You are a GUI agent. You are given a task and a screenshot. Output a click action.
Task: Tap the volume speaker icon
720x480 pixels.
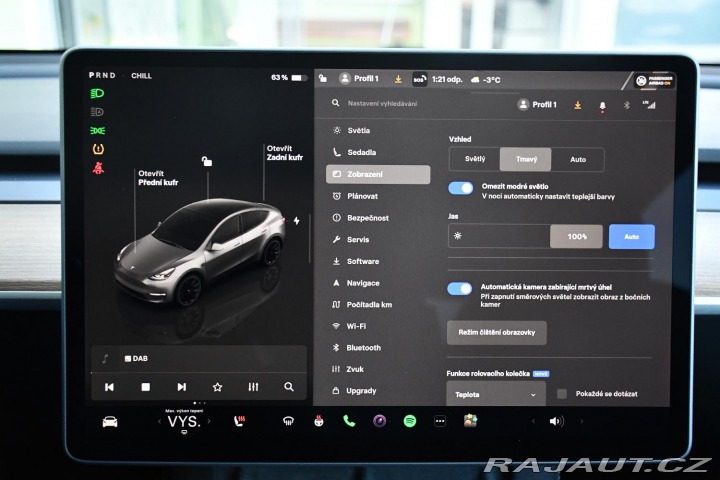557,421
